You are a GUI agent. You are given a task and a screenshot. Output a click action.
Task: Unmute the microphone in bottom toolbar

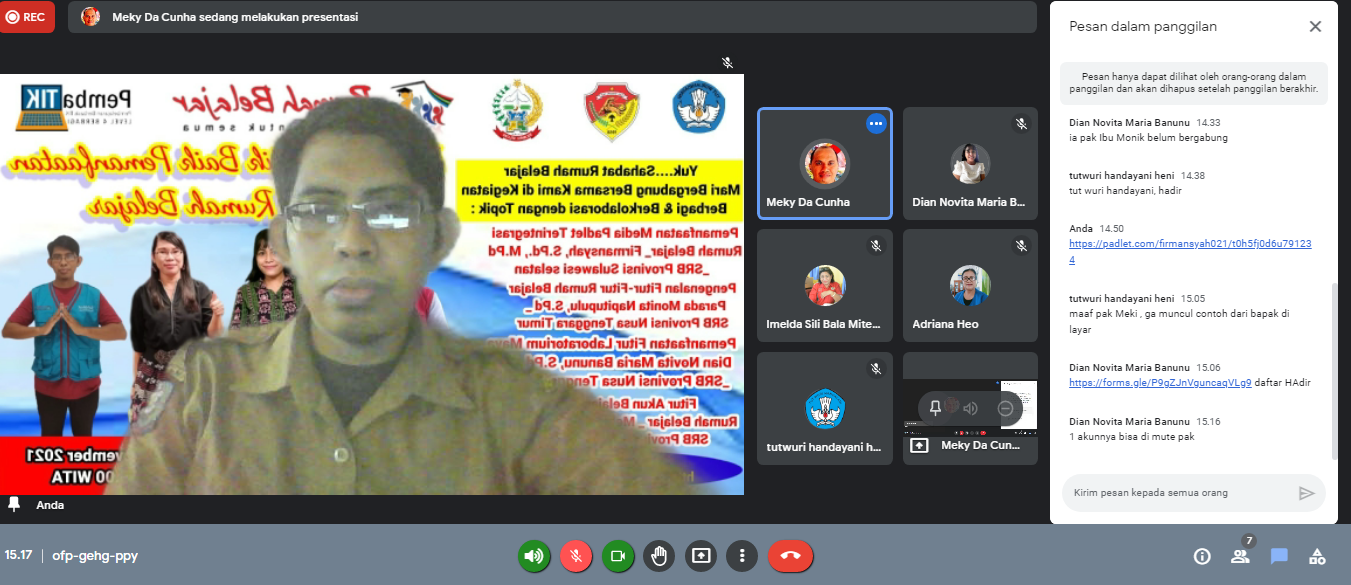(576, 556)
